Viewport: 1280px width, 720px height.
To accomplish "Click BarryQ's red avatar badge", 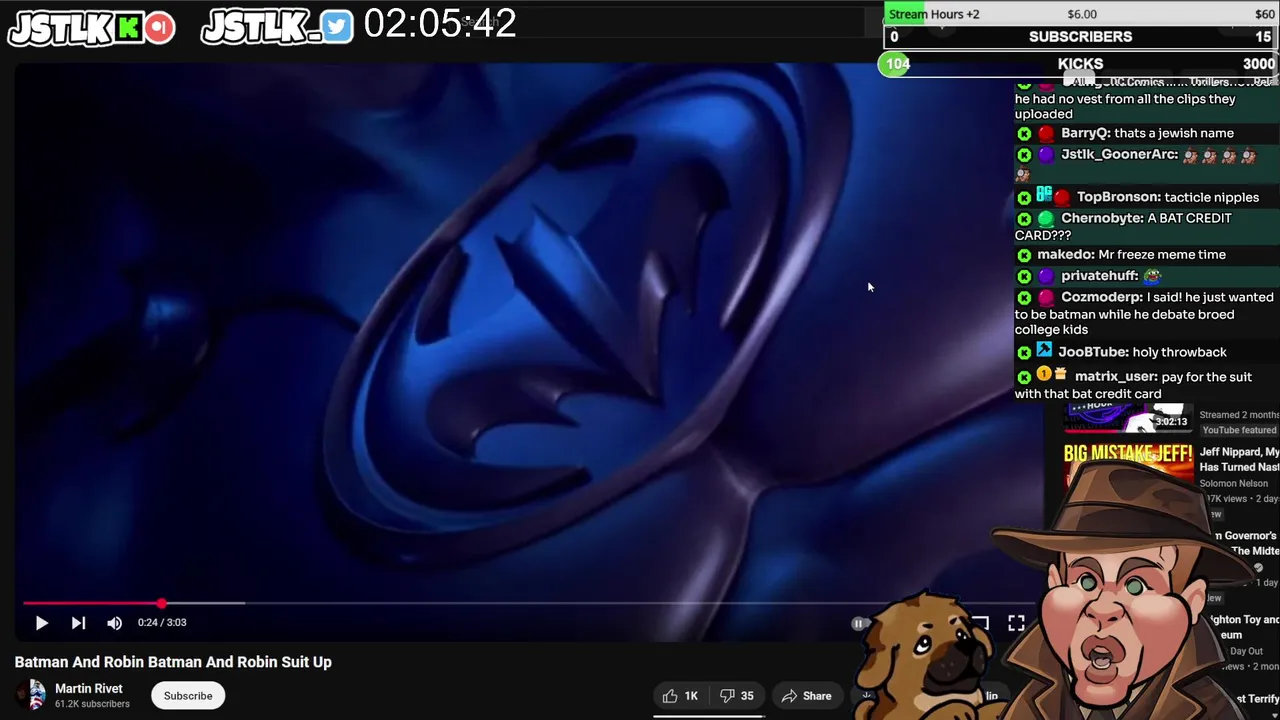I will click(1046, 133).
